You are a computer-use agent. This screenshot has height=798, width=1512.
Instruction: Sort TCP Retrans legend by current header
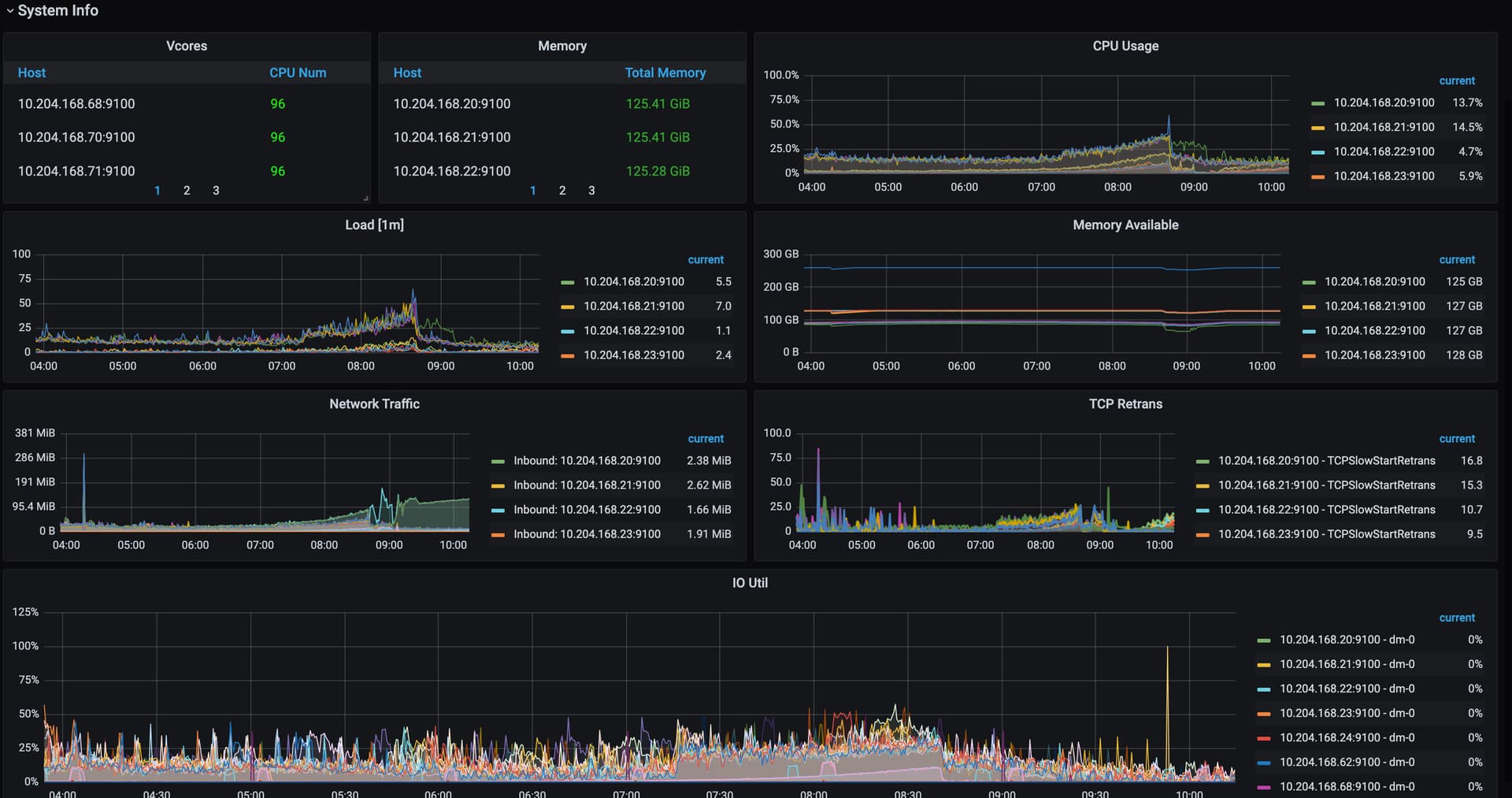(x=1456, y=439)
